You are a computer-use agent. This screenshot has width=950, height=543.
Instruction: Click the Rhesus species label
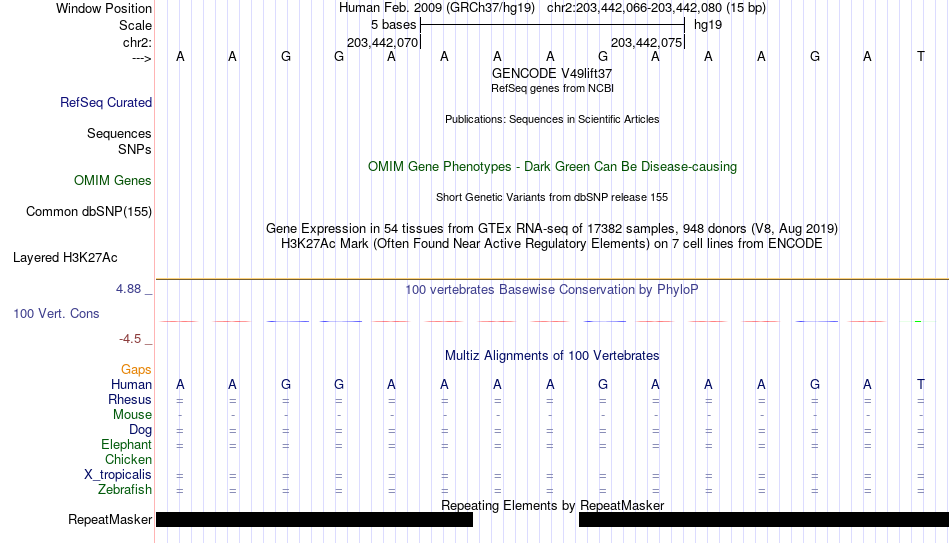tap(130, 399)
